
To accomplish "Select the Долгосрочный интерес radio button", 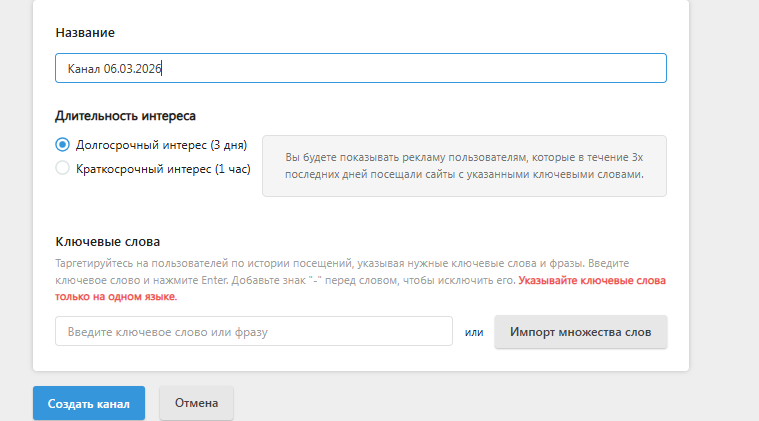I will pyautogui.click(x=63, y=145).
